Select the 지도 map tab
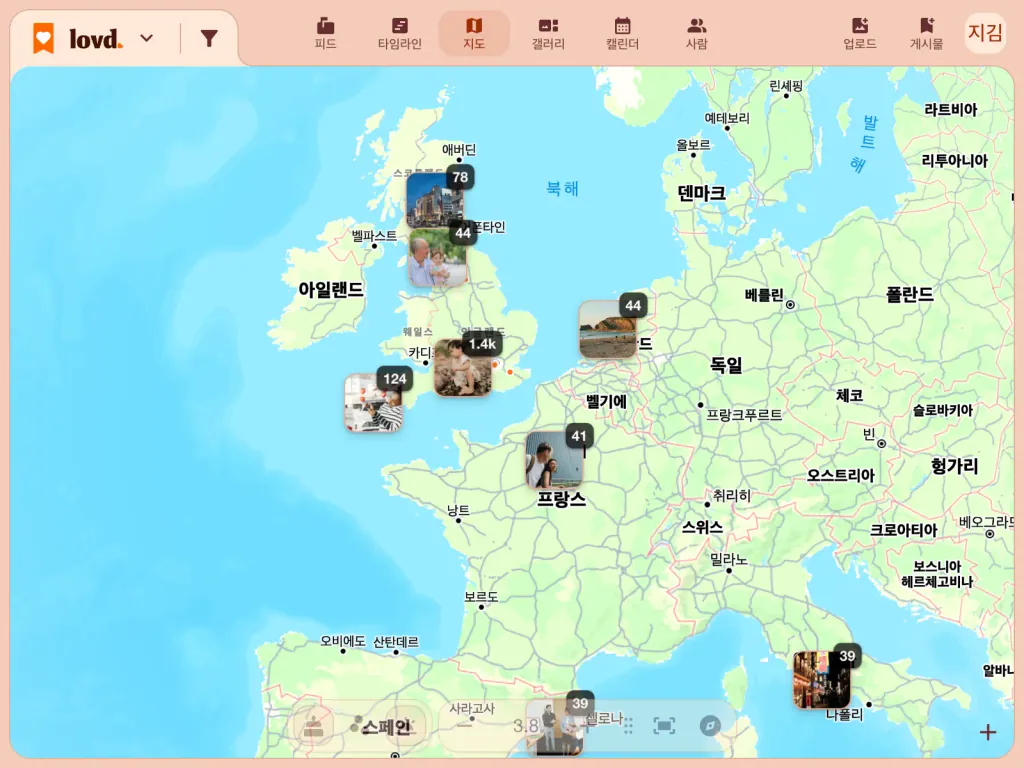Viewport: 1024px width, 768px height. [x=474, y=33]
